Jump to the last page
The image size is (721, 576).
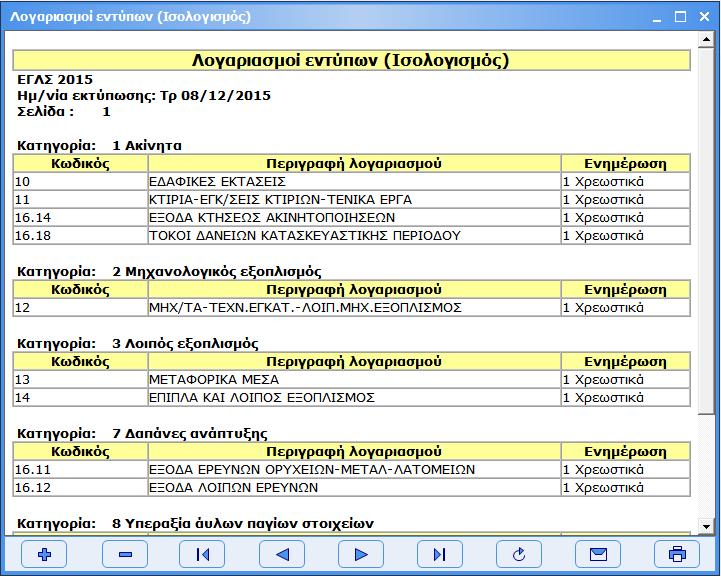440,554
